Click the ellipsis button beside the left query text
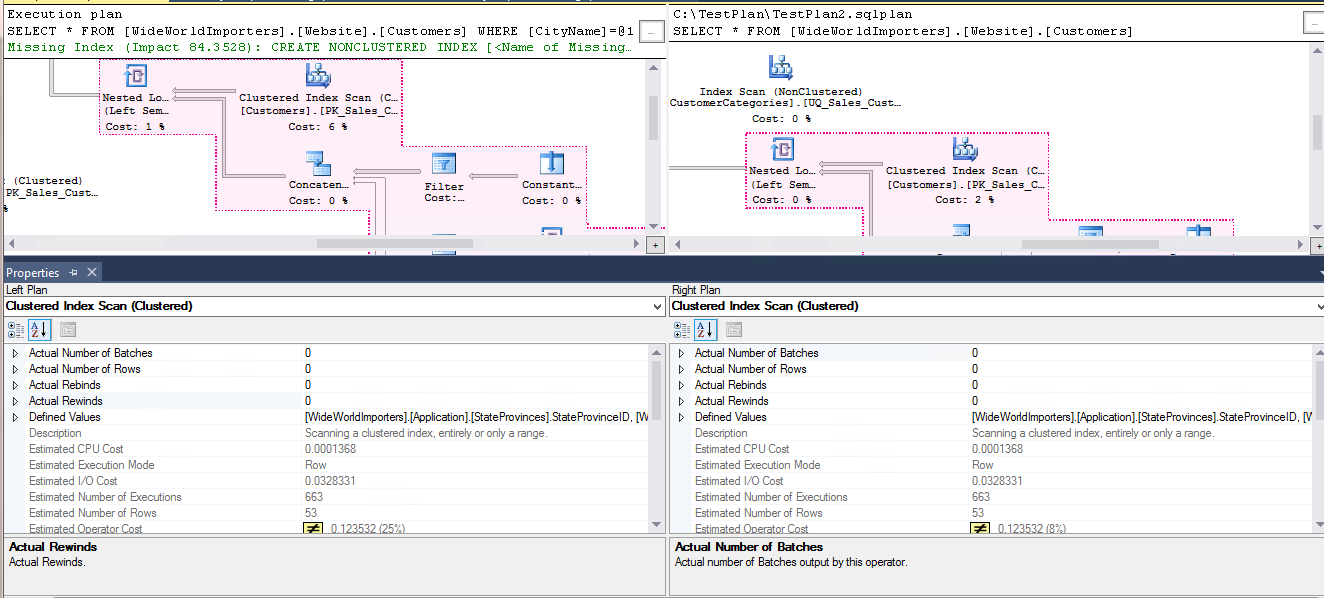The width and height of the screenshot is (1324, 598). (650, 32)
